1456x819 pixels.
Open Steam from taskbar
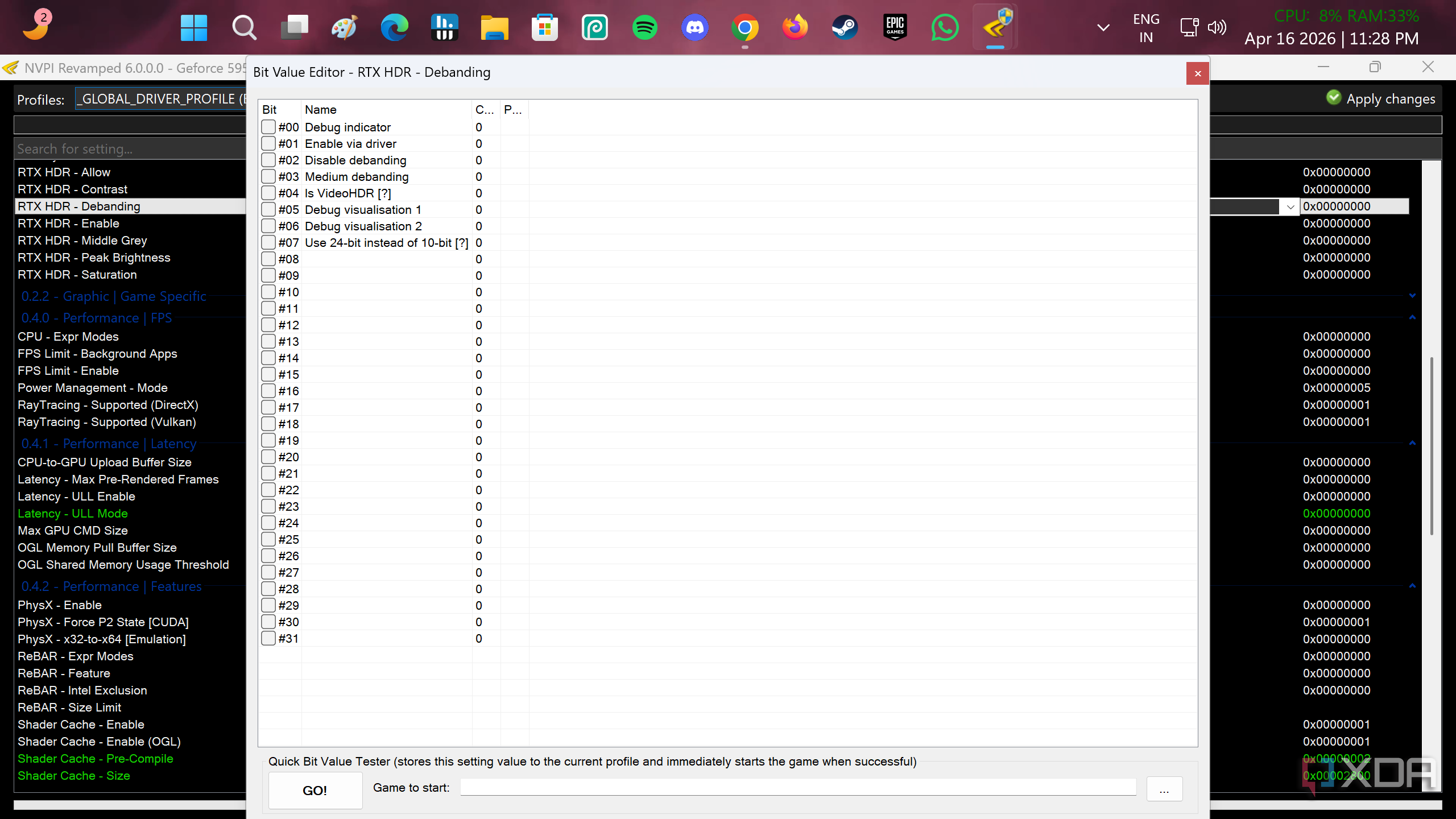click(x=845, y=28)
